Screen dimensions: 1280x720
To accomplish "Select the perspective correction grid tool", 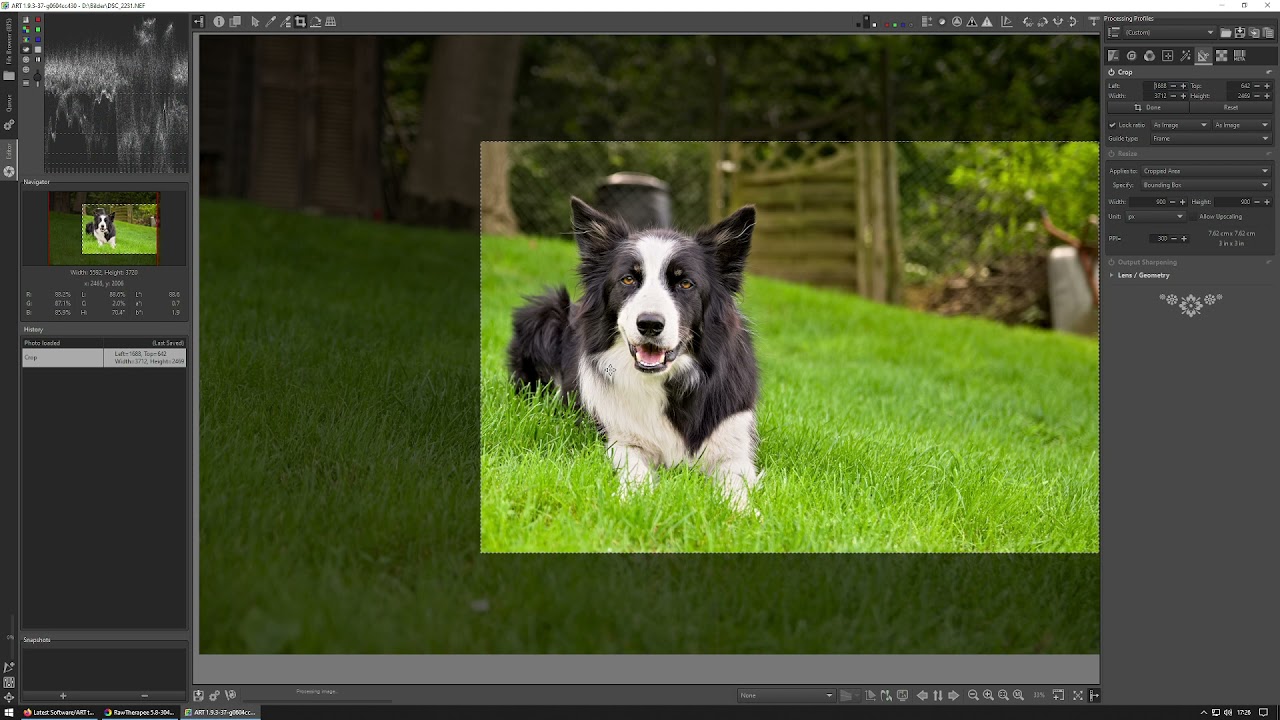I will click(331, 22).
